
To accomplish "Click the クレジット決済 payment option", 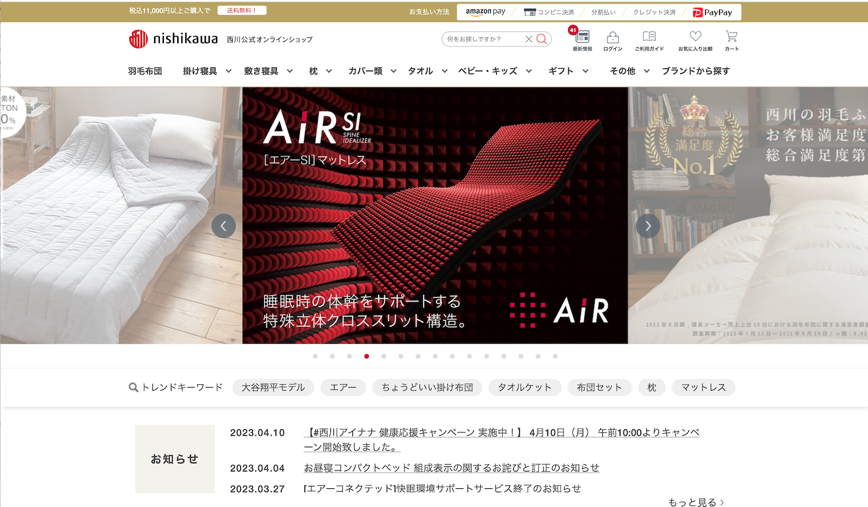I will [654, 12].
